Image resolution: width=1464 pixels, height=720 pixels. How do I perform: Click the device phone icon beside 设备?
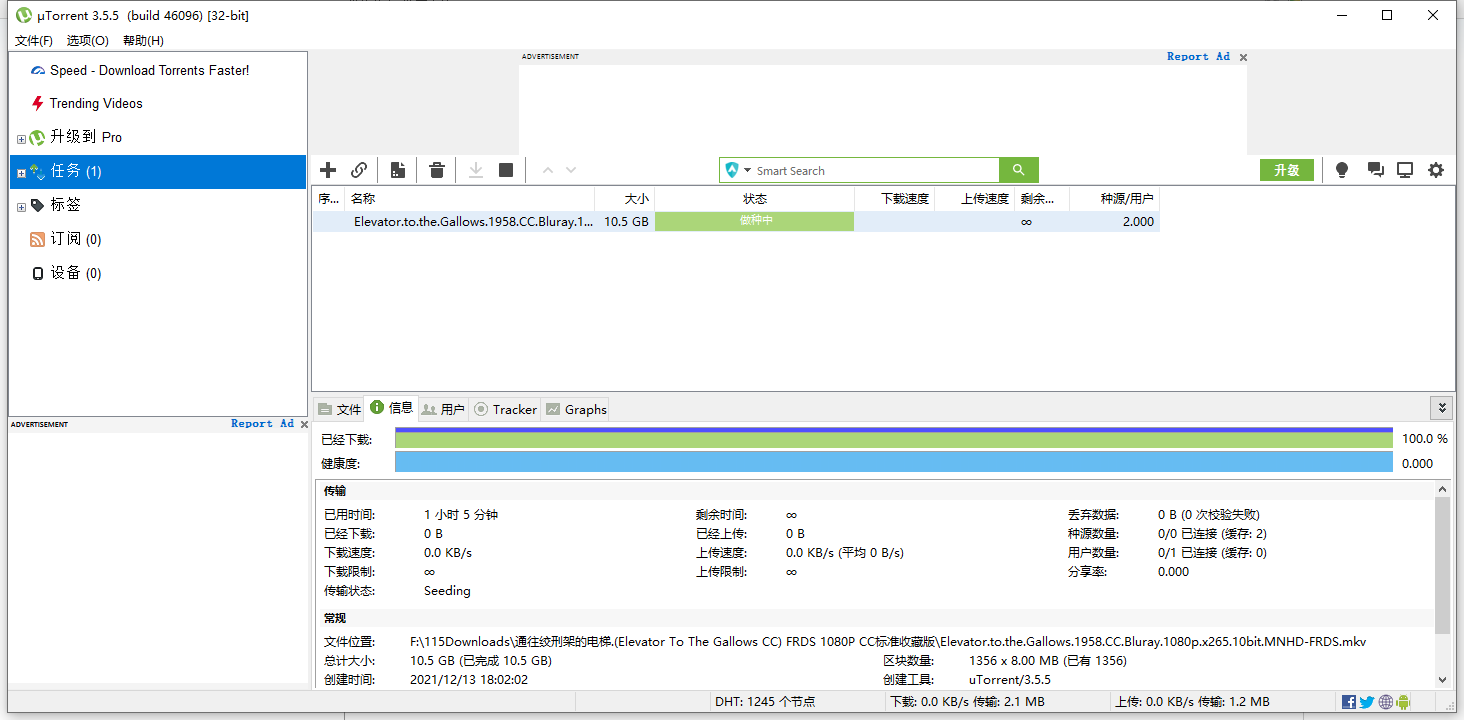[x=38, y=273]
